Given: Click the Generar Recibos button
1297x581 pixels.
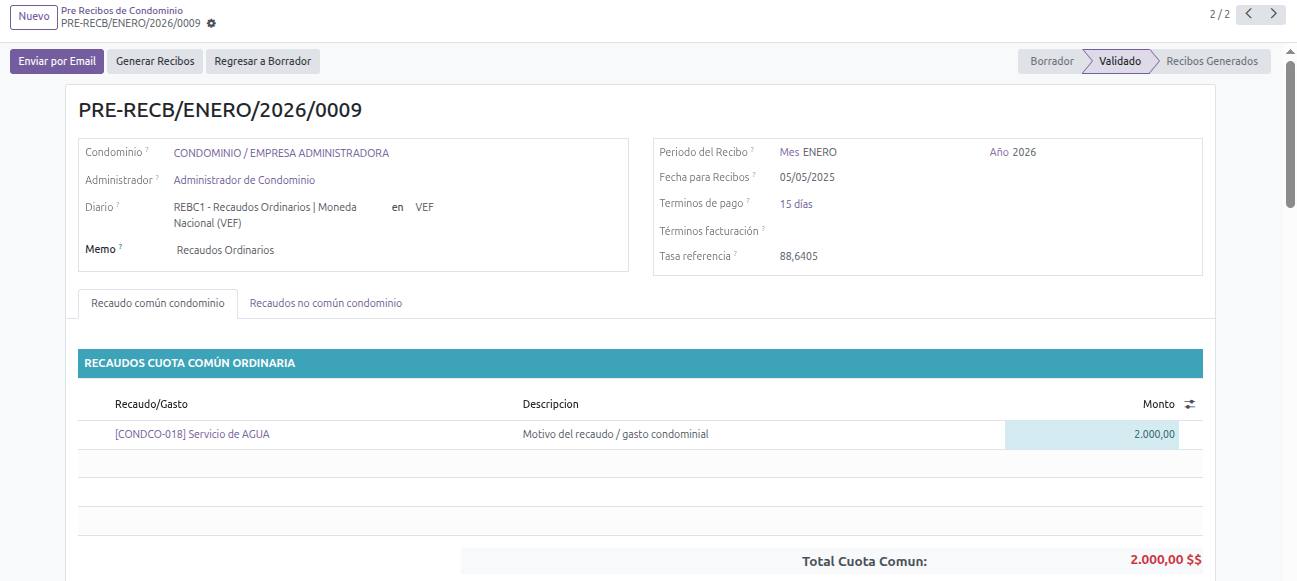Looking at the screenshot, I should click(155, 61).
